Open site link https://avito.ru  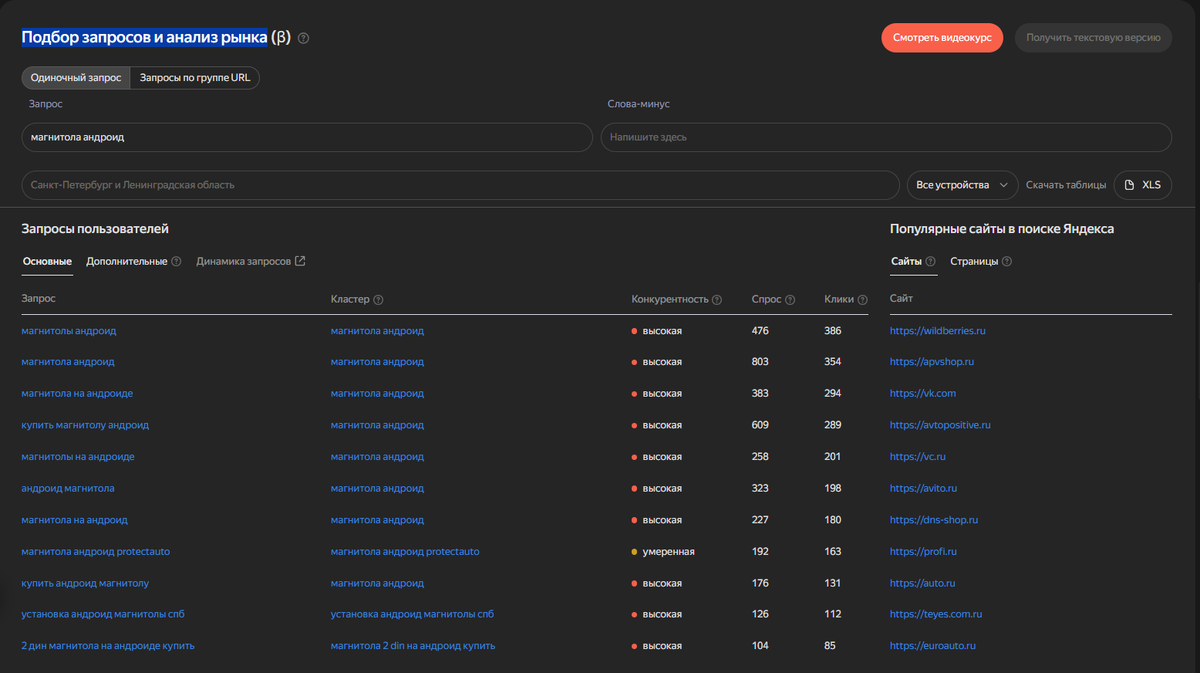(x=924, y=488)
